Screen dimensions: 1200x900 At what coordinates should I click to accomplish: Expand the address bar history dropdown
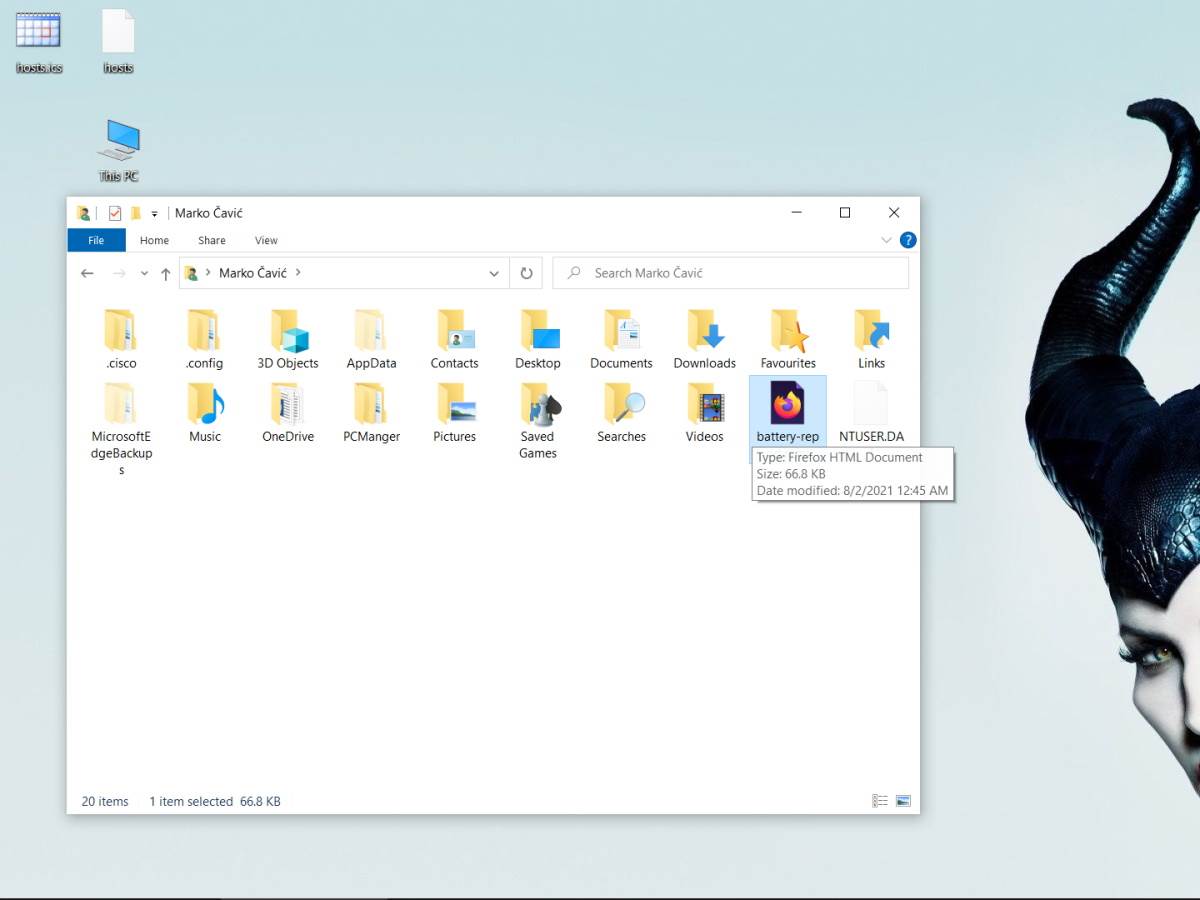(x=494, y=273)
